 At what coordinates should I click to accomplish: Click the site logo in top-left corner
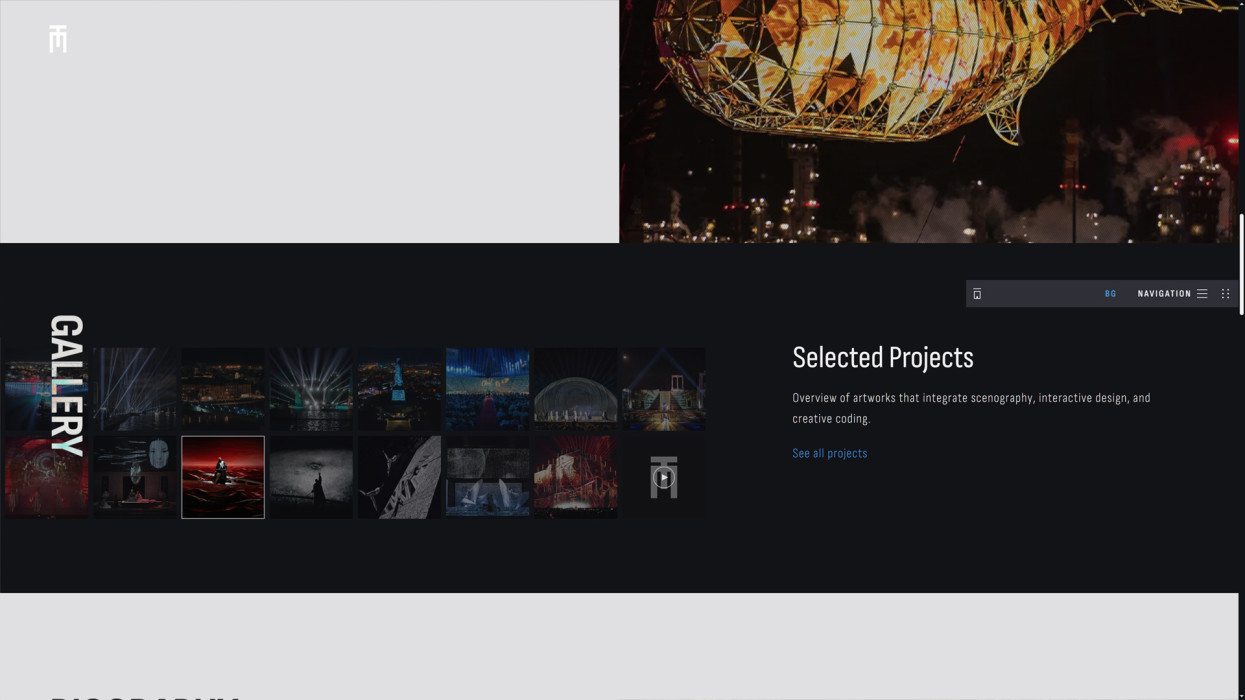(58, 39)
